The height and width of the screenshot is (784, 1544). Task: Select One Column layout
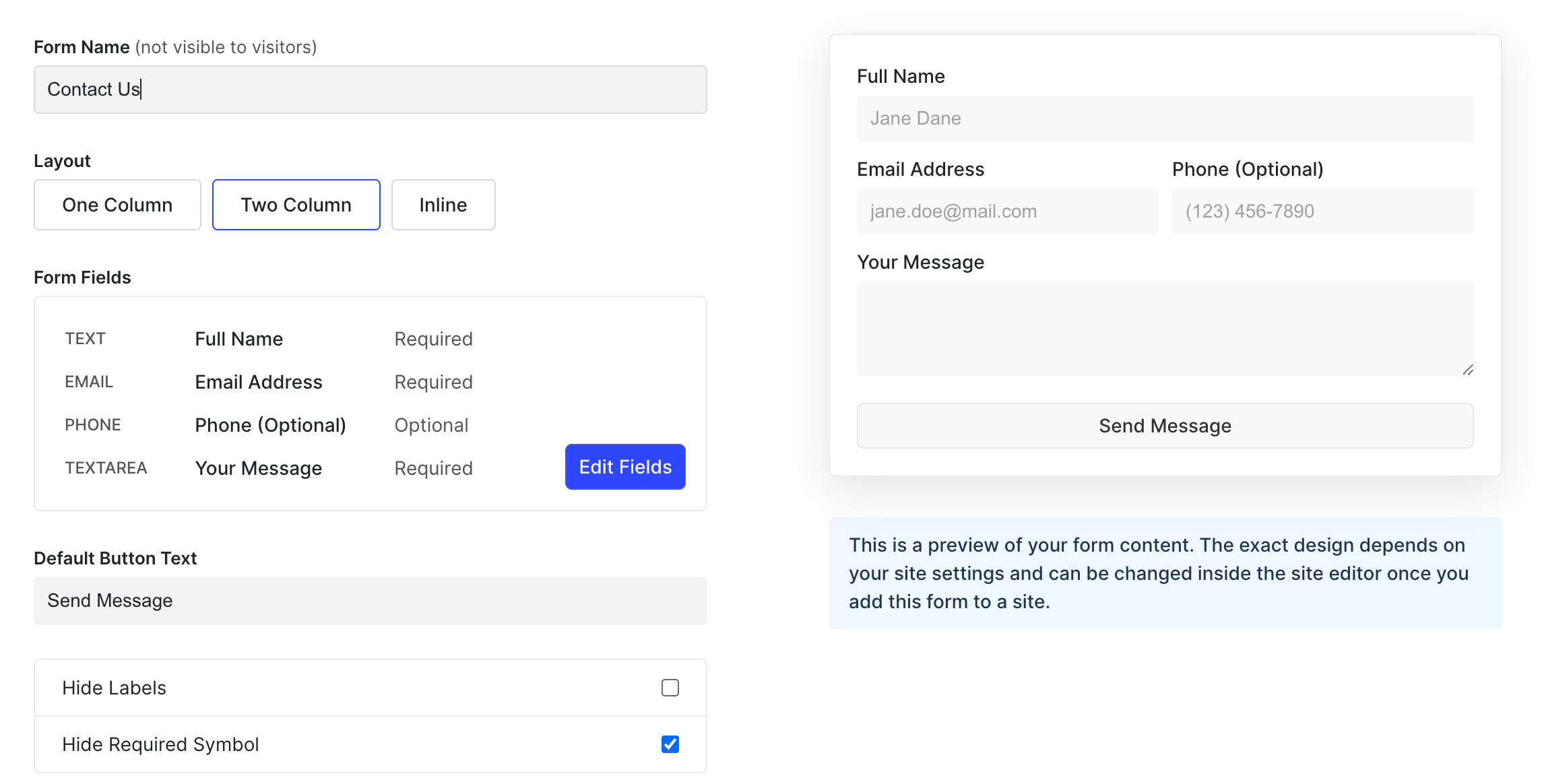(117, 205)
